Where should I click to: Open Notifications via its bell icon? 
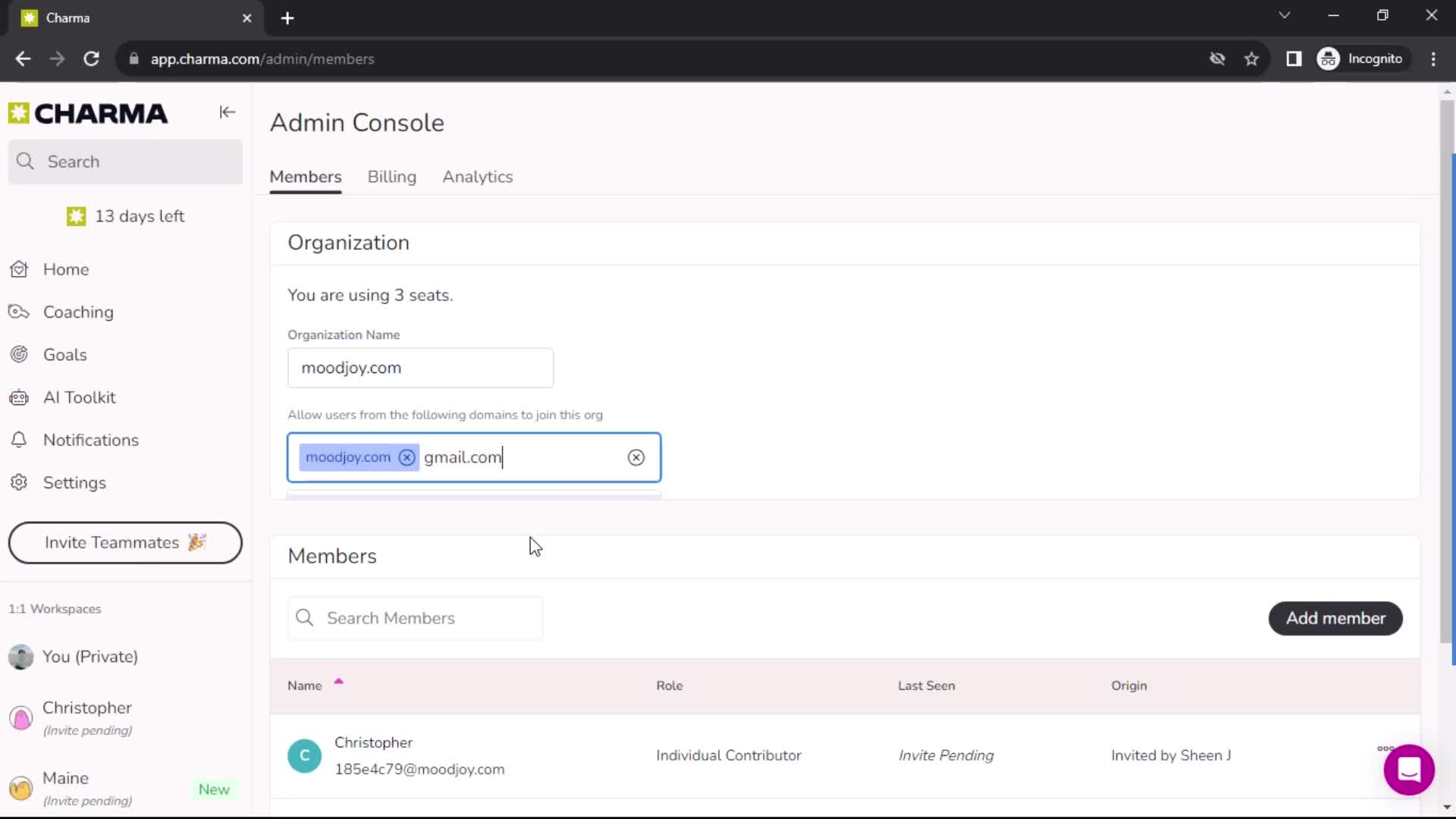[x=19, y=440]
